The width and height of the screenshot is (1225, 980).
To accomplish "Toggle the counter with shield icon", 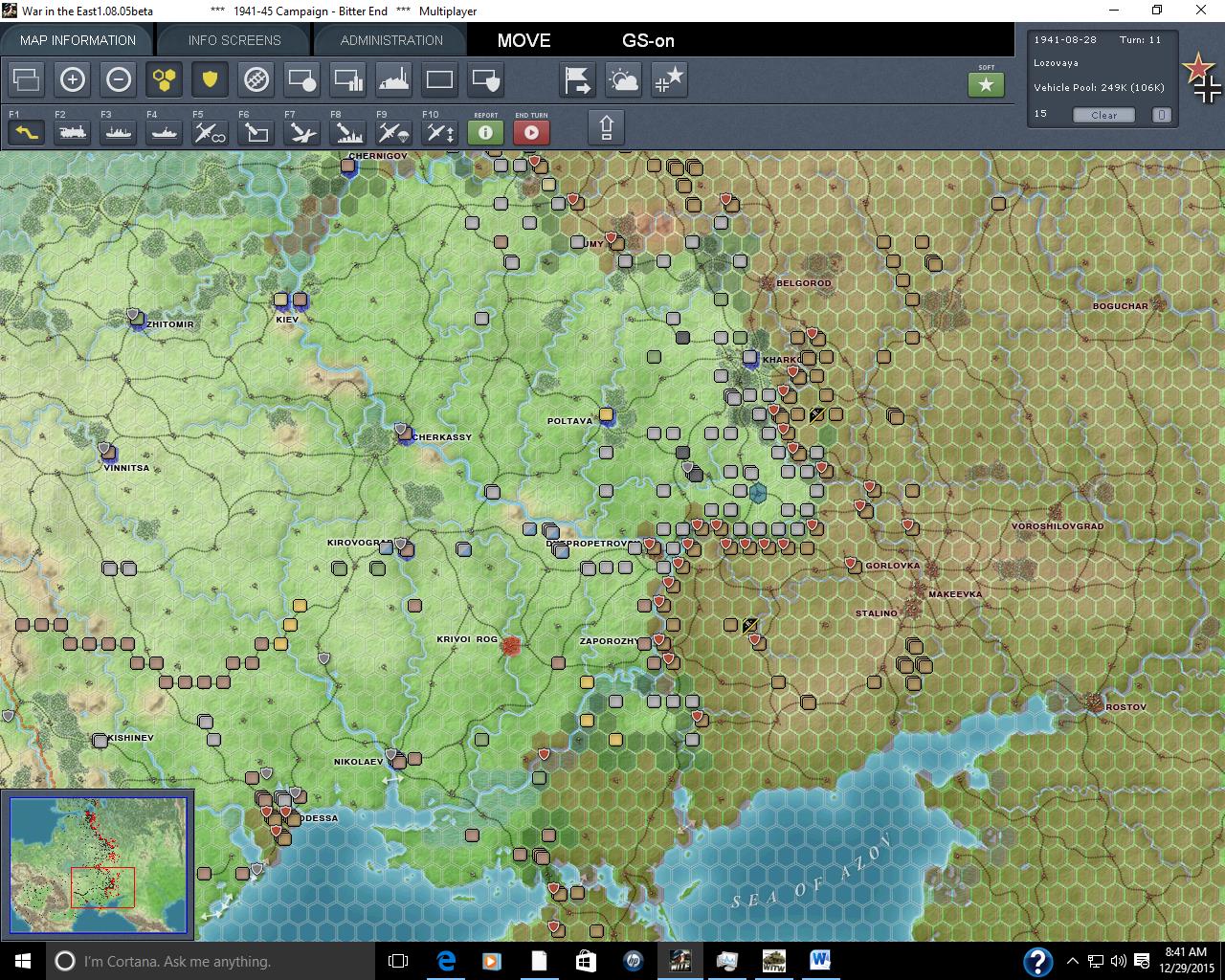I will coord(486,79).
